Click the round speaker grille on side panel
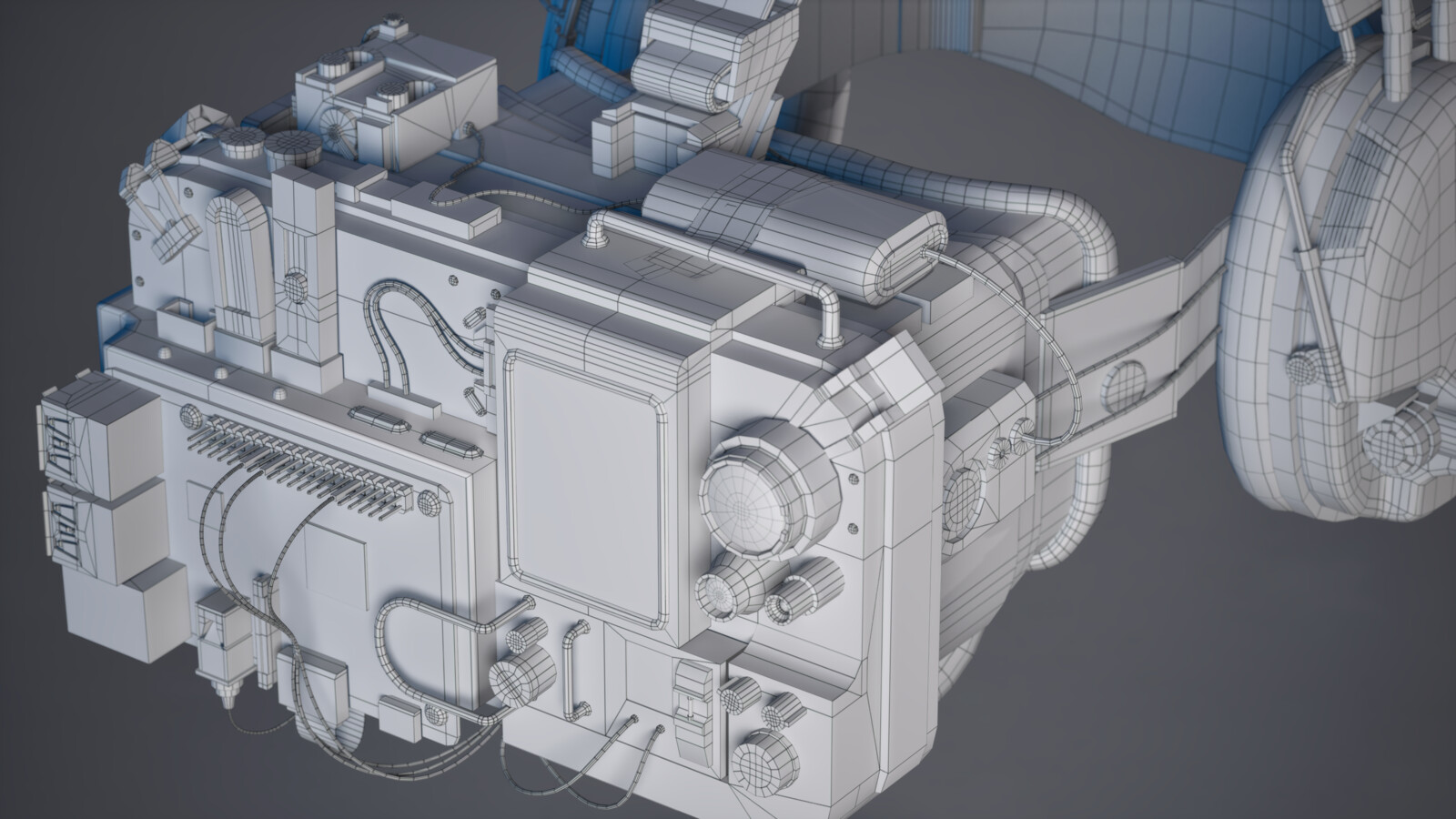 (964, 497)
